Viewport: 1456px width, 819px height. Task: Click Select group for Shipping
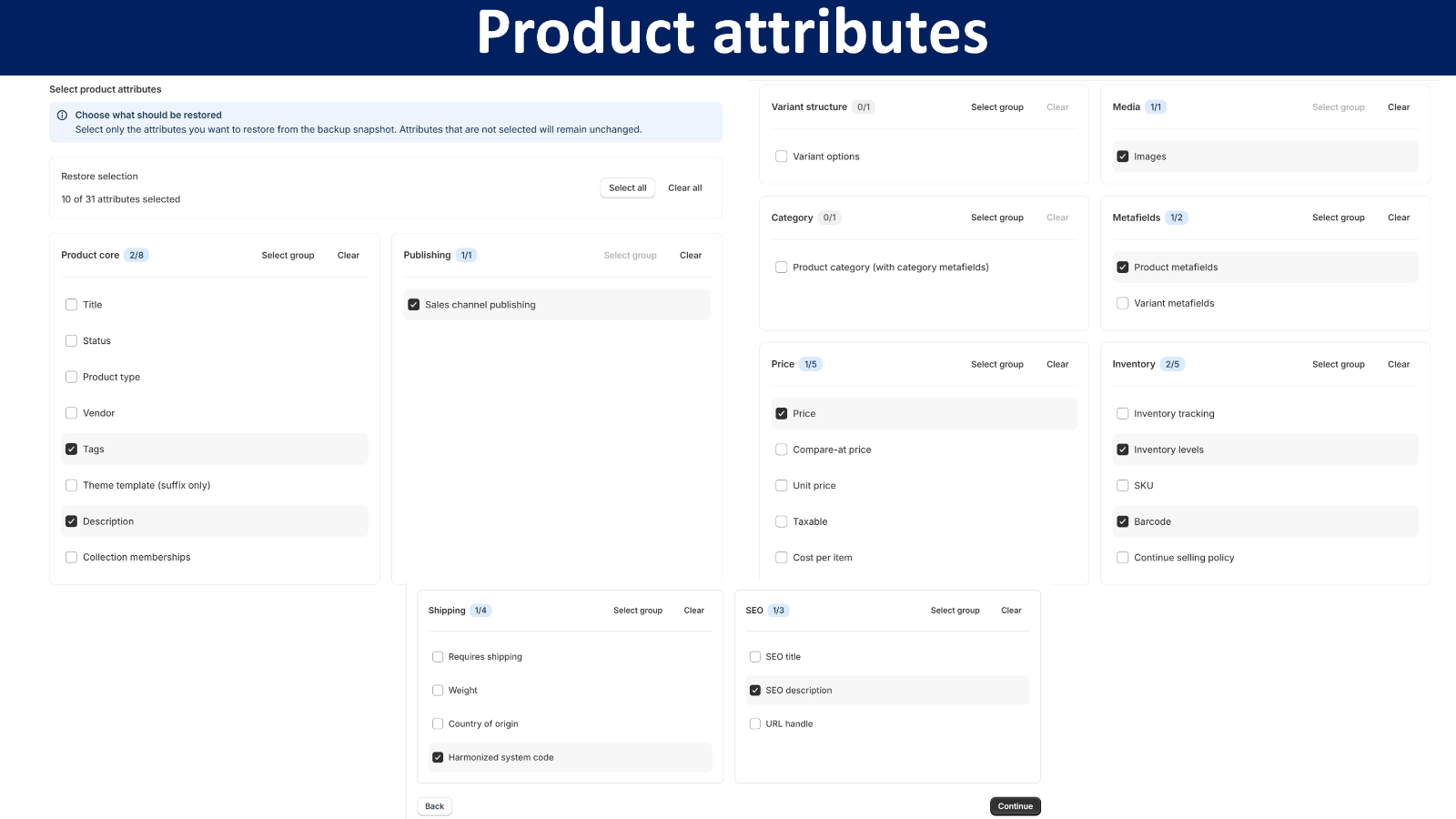(638, 611)
